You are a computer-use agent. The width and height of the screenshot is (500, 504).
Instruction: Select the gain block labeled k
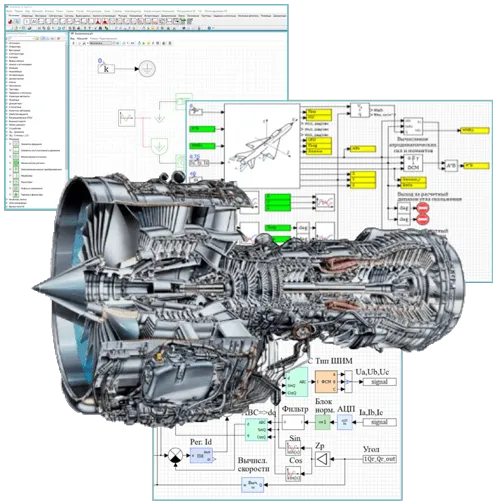(106, 69)
